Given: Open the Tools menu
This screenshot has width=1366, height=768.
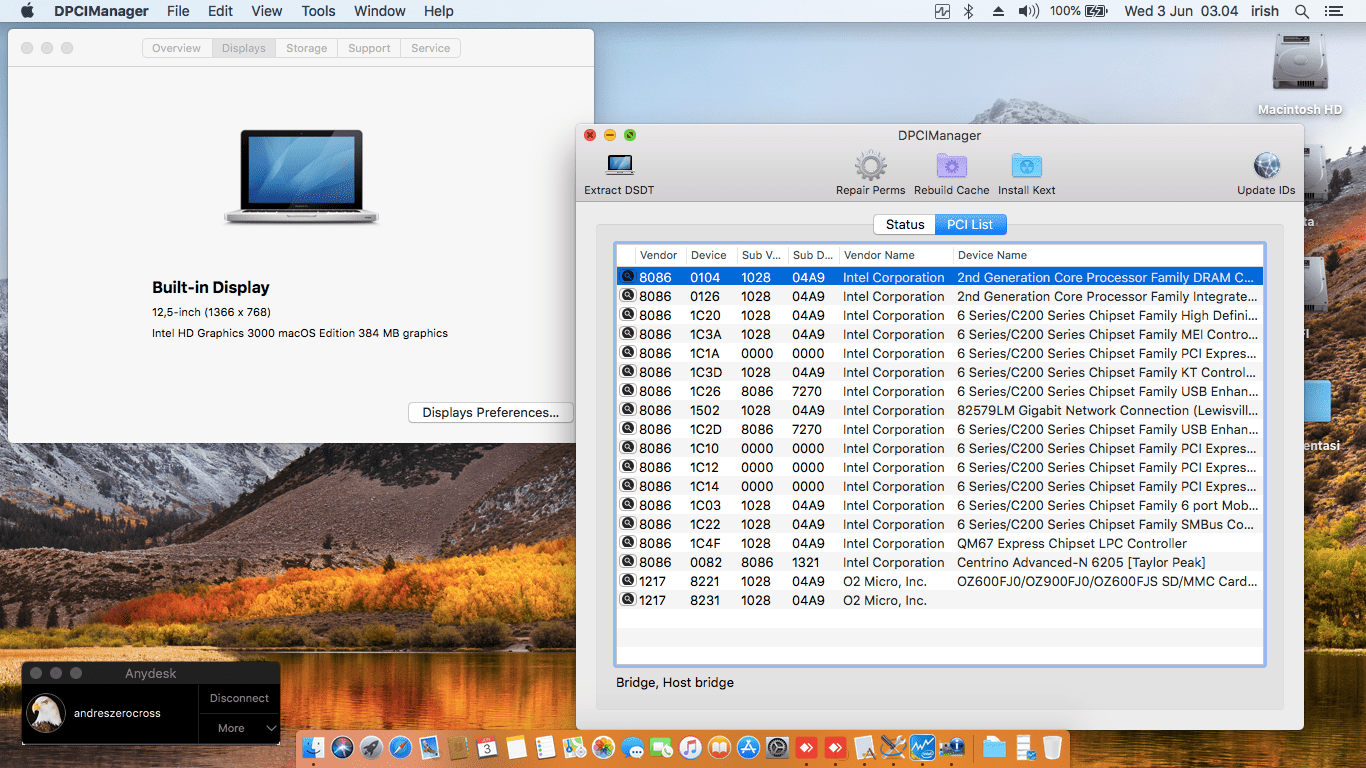Looking at the screenshot, I should pos(318,11).
